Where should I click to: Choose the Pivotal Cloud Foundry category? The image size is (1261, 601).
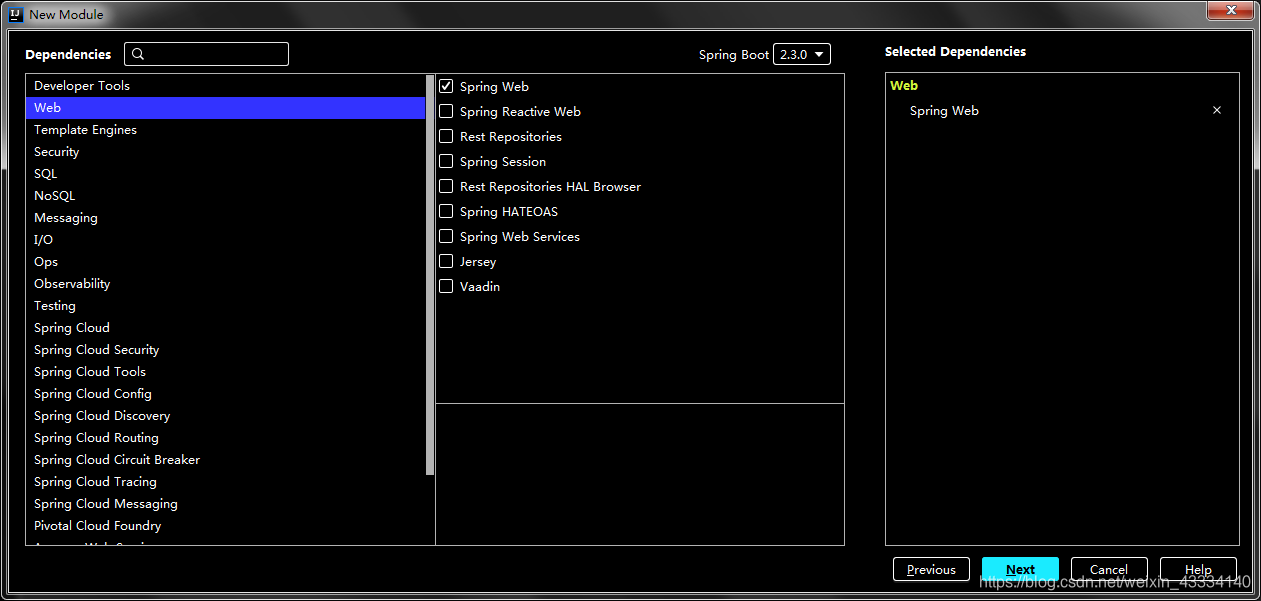(226, 526)
